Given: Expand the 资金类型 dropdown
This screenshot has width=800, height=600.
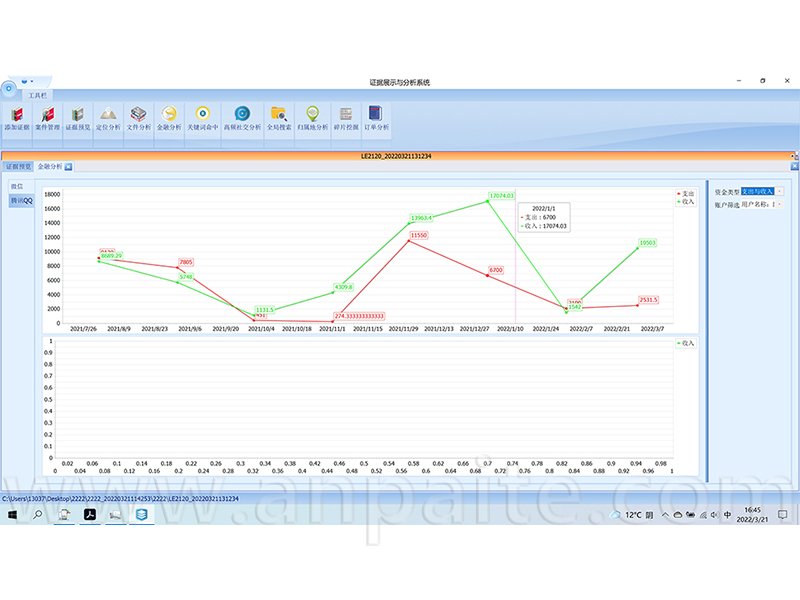Looking at the screenshot, I should 780,191.
